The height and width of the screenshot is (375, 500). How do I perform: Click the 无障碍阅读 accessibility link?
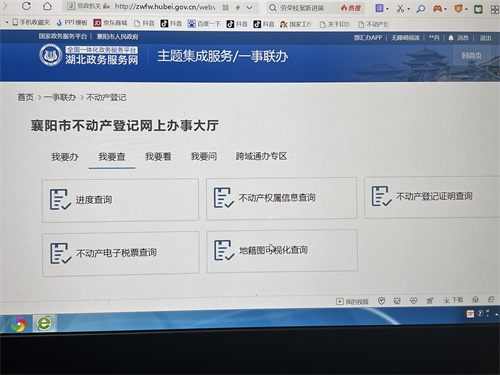[405, 38]
